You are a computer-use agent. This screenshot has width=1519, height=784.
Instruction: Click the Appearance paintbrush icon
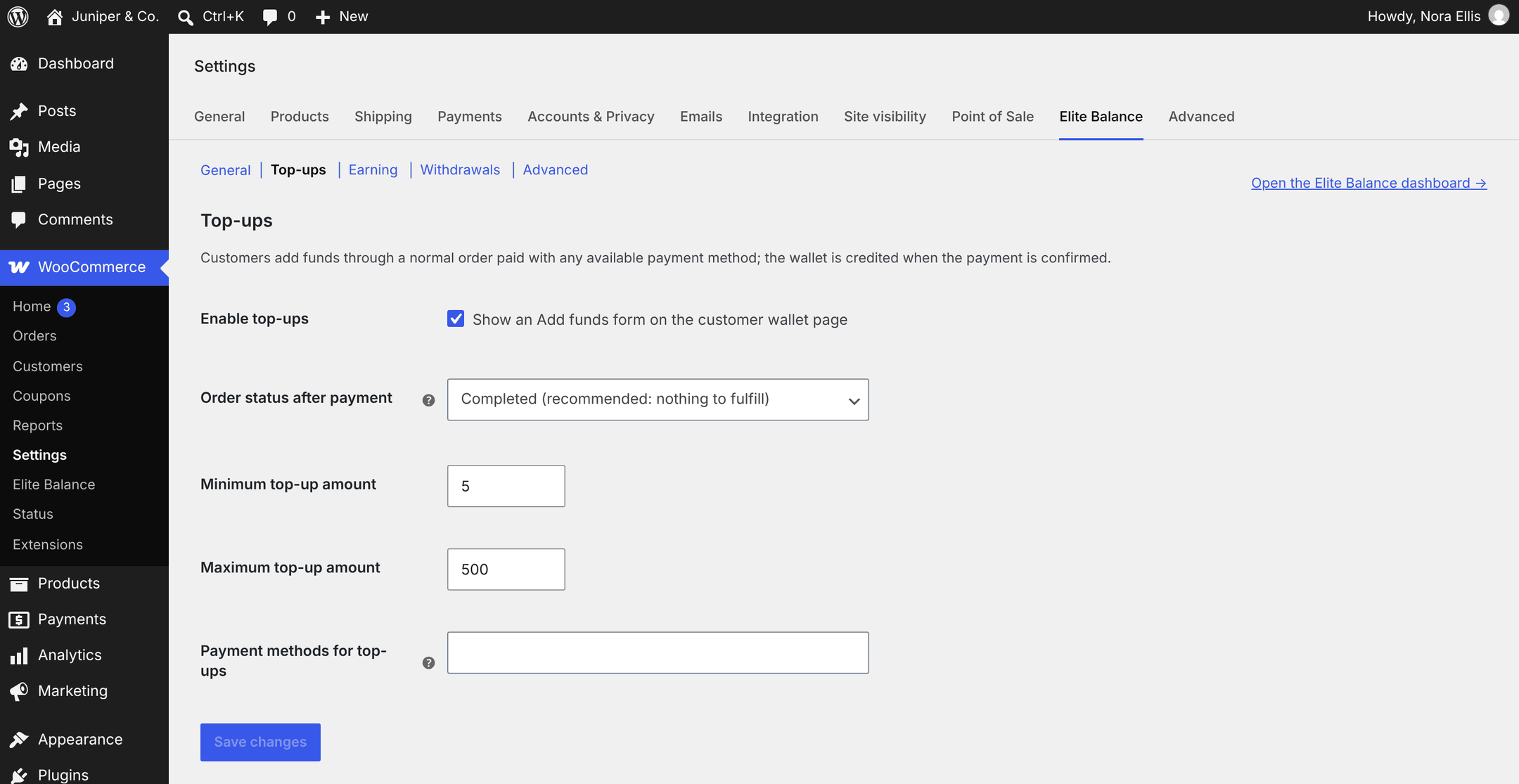[x=19, y=740]
